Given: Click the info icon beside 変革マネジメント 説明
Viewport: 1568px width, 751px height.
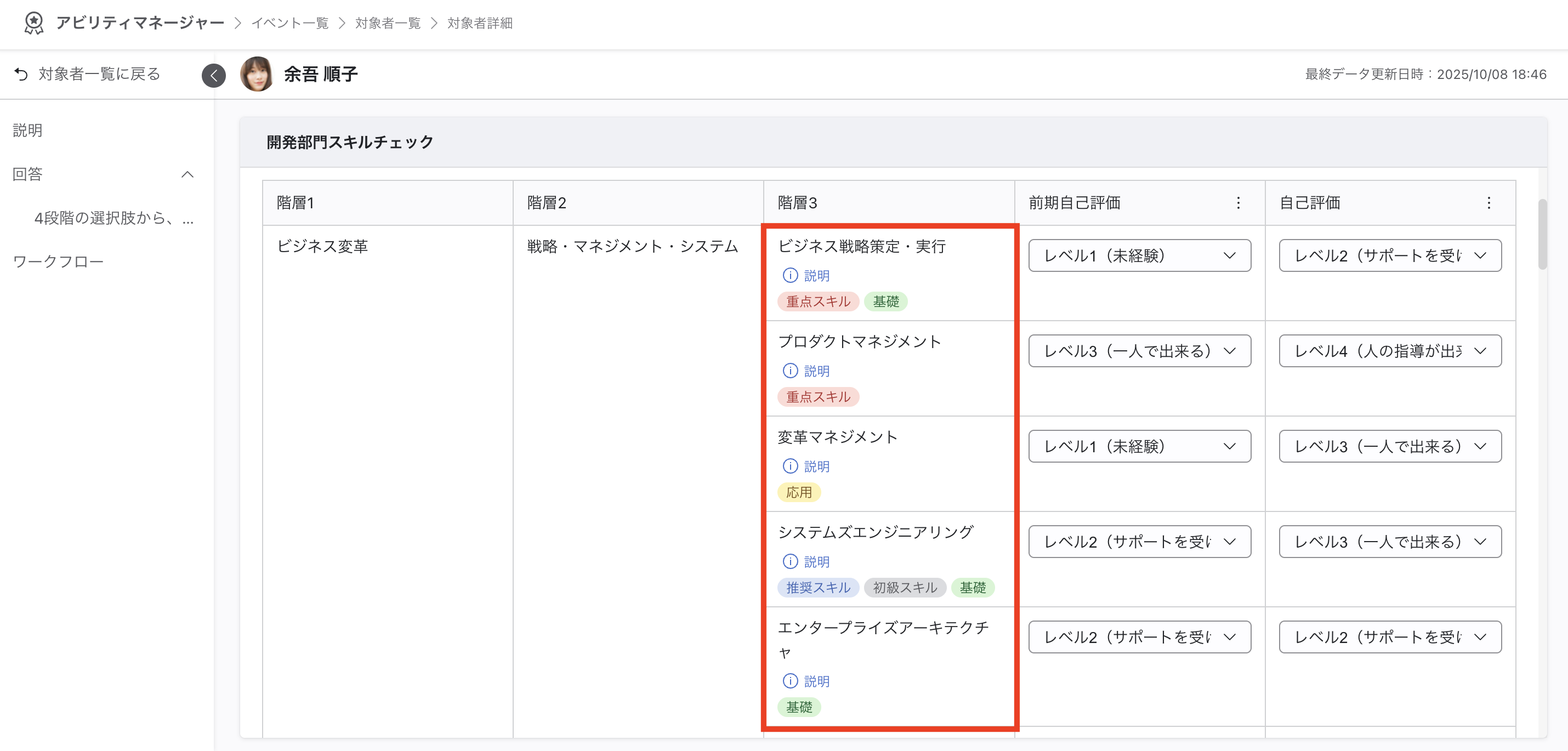Looking at the screenshot, I should (x=789, y=467).
